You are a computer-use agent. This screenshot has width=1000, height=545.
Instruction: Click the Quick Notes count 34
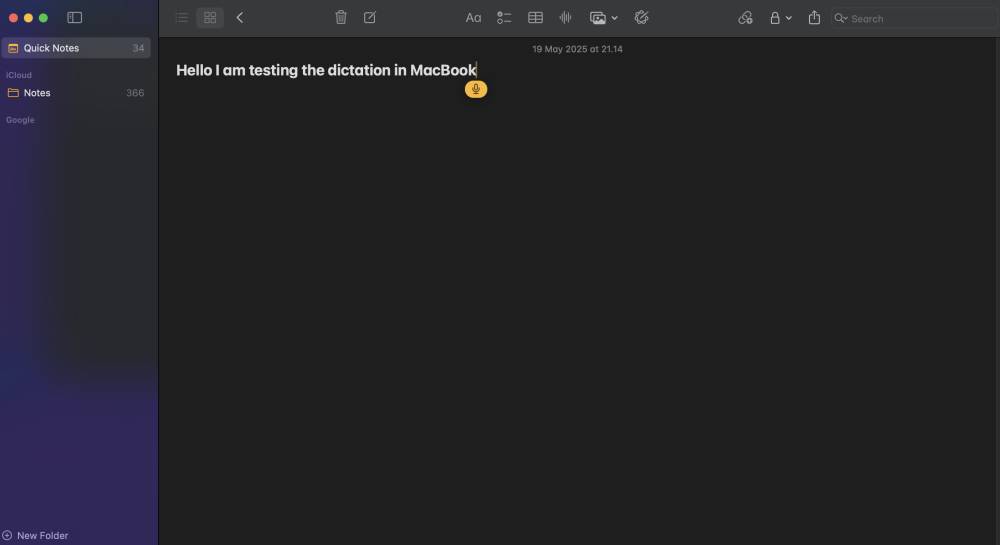[138, 48]
